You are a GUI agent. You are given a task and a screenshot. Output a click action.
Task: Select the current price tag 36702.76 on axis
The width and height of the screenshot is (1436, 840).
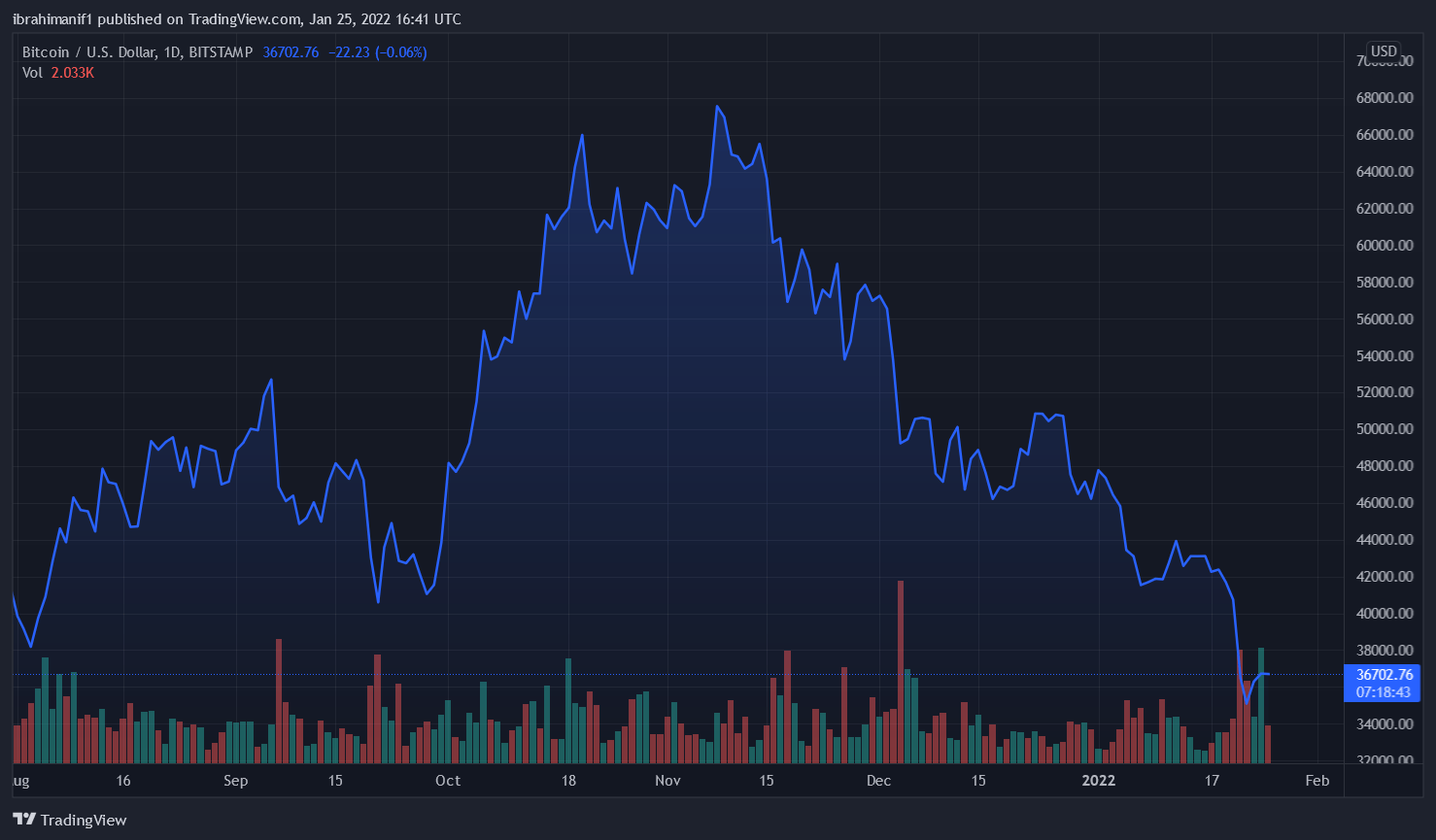pyautogui.click(x=1384, y=675)
